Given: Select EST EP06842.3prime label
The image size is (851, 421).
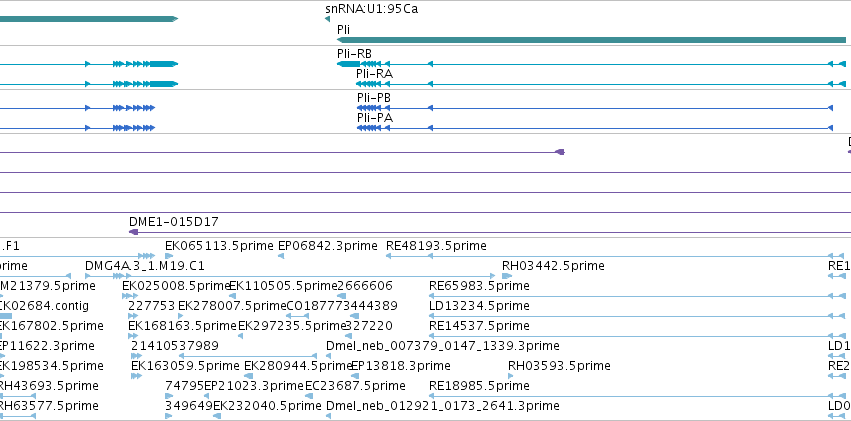Looking at the screenshot, I should pos(328,246).
